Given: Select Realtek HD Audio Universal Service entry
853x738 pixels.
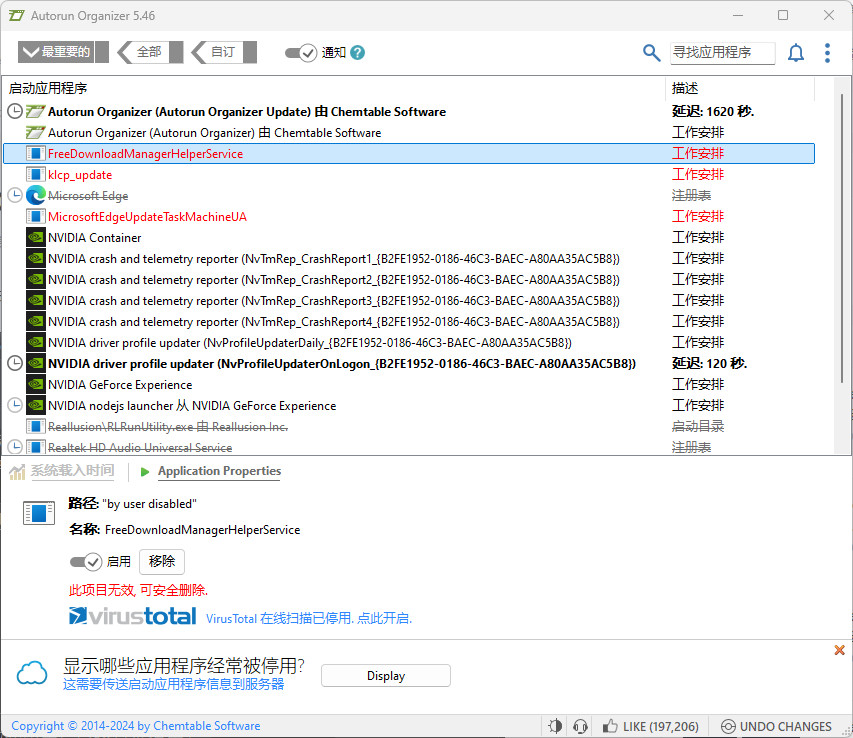Looking at the screenshot, I should (409, 447).
